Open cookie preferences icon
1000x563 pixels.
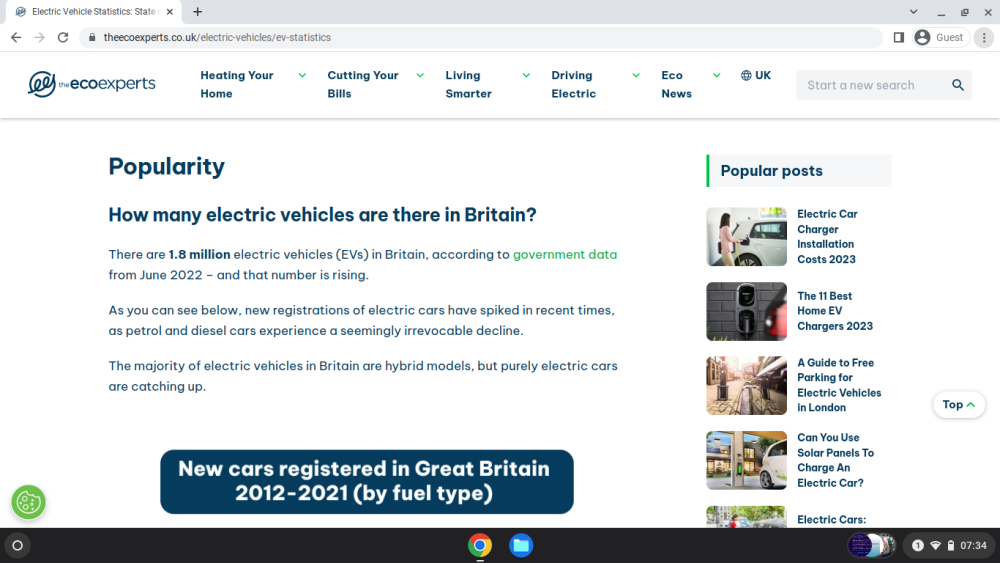28,502
